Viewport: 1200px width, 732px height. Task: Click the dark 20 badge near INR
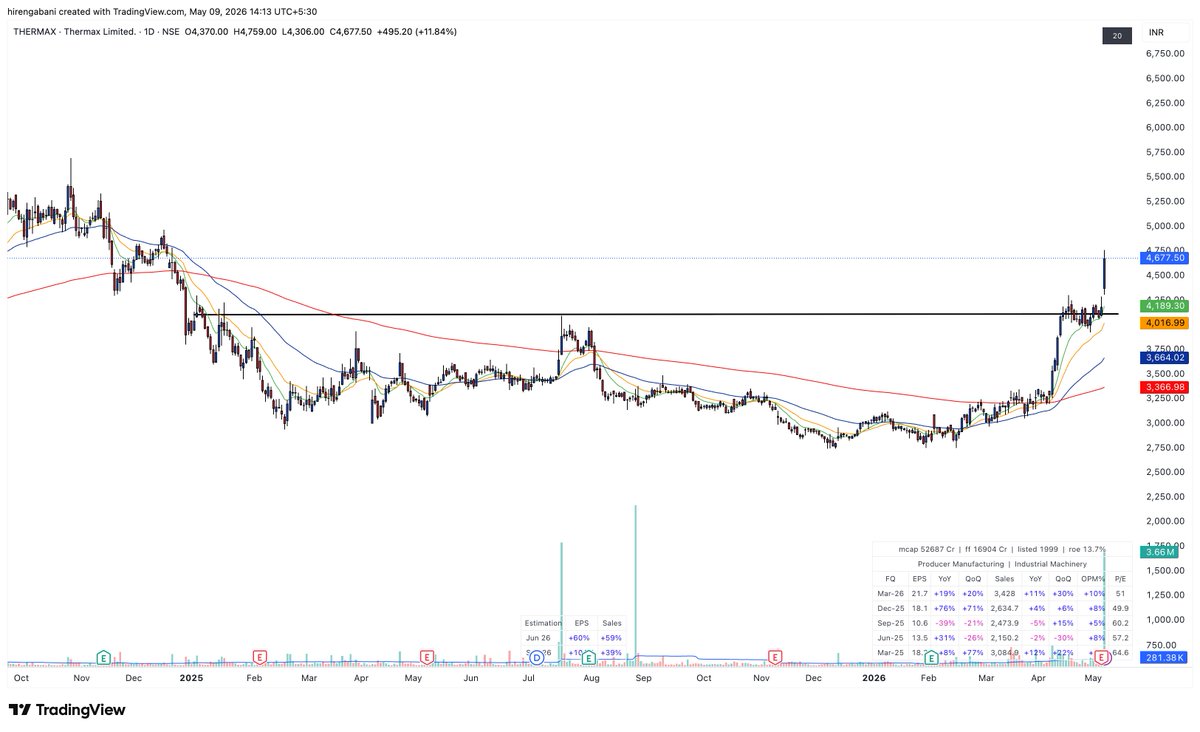(x=1116, y=36)
